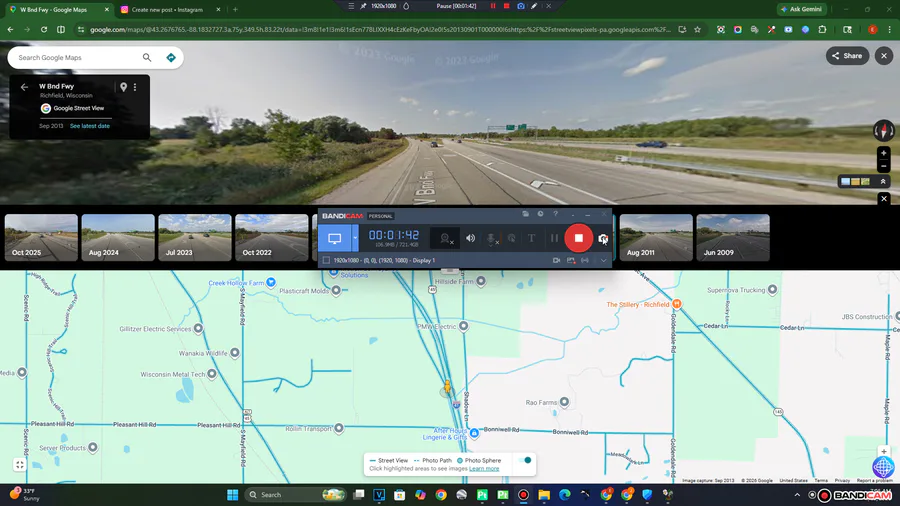Open Microsoft Edge from the taskbar
900x506 pixels.
point(565,495)
